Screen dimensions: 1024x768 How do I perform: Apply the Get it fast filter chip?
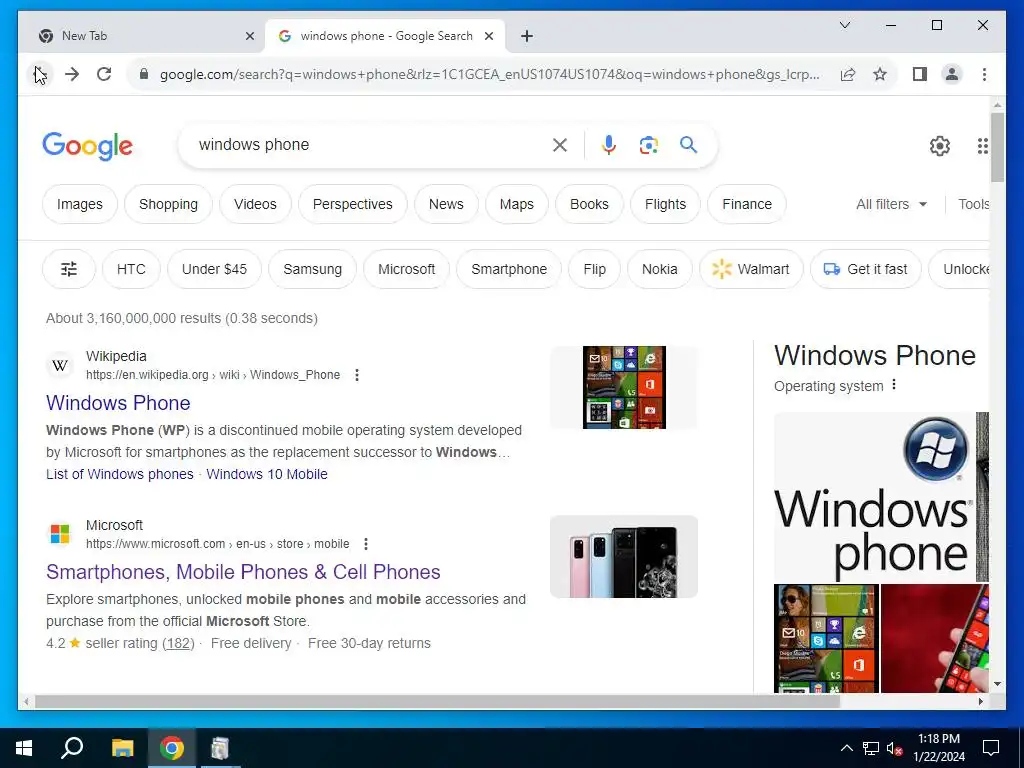point(866,269)
